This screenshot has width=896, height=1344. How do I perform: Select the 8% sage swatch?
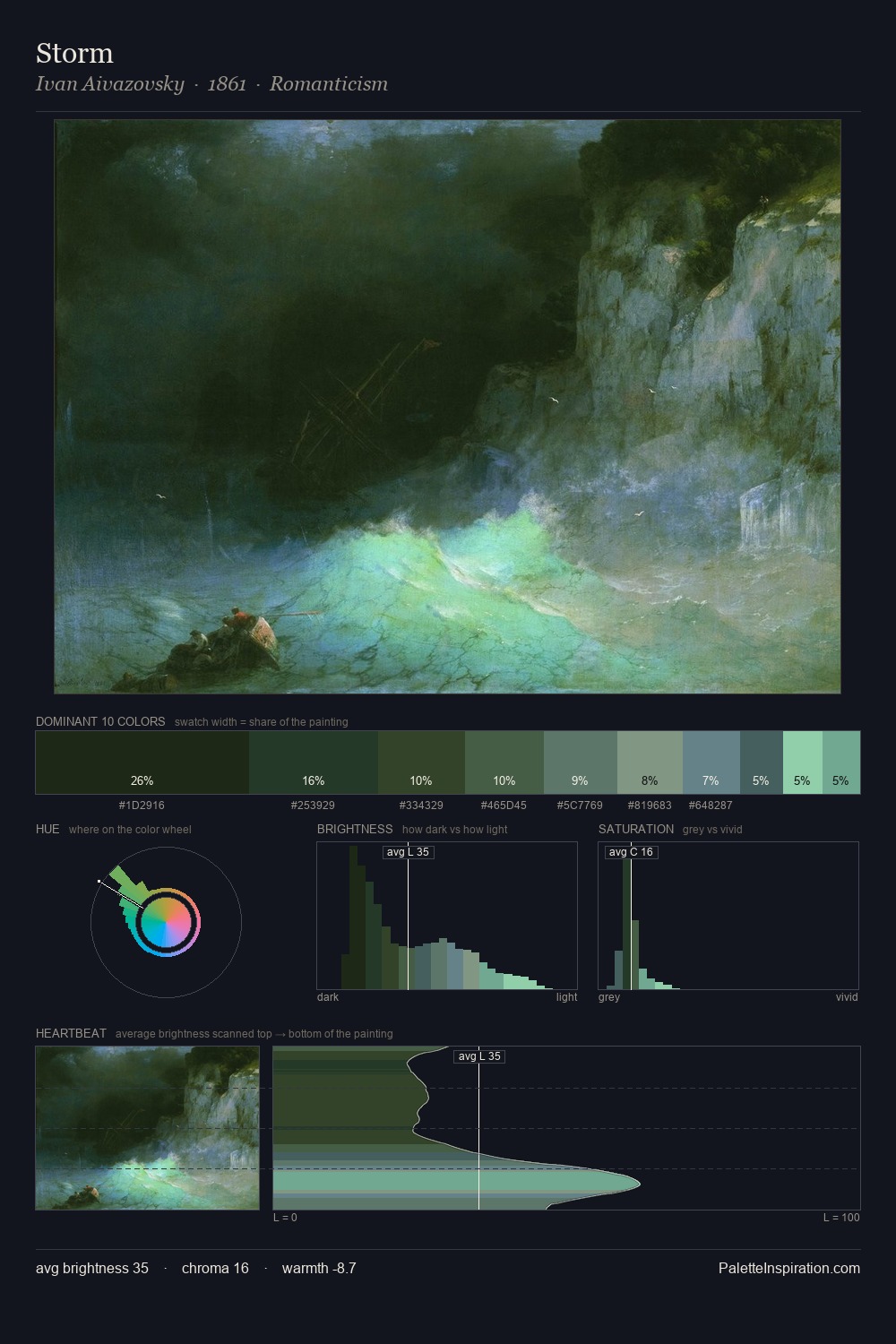click(x=650, y=762)
